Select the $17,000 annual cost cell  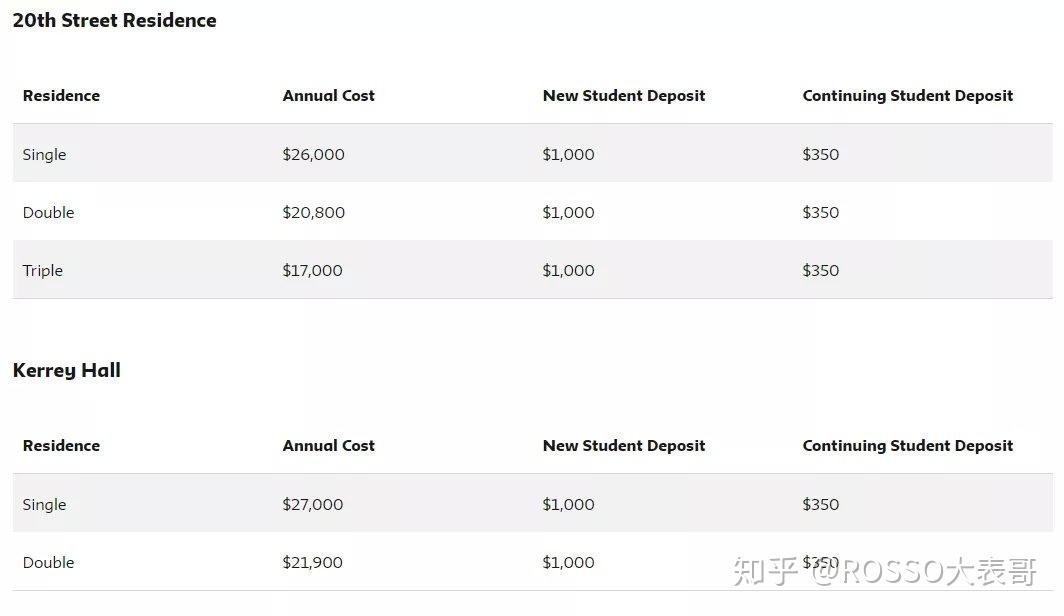(312, 271)
